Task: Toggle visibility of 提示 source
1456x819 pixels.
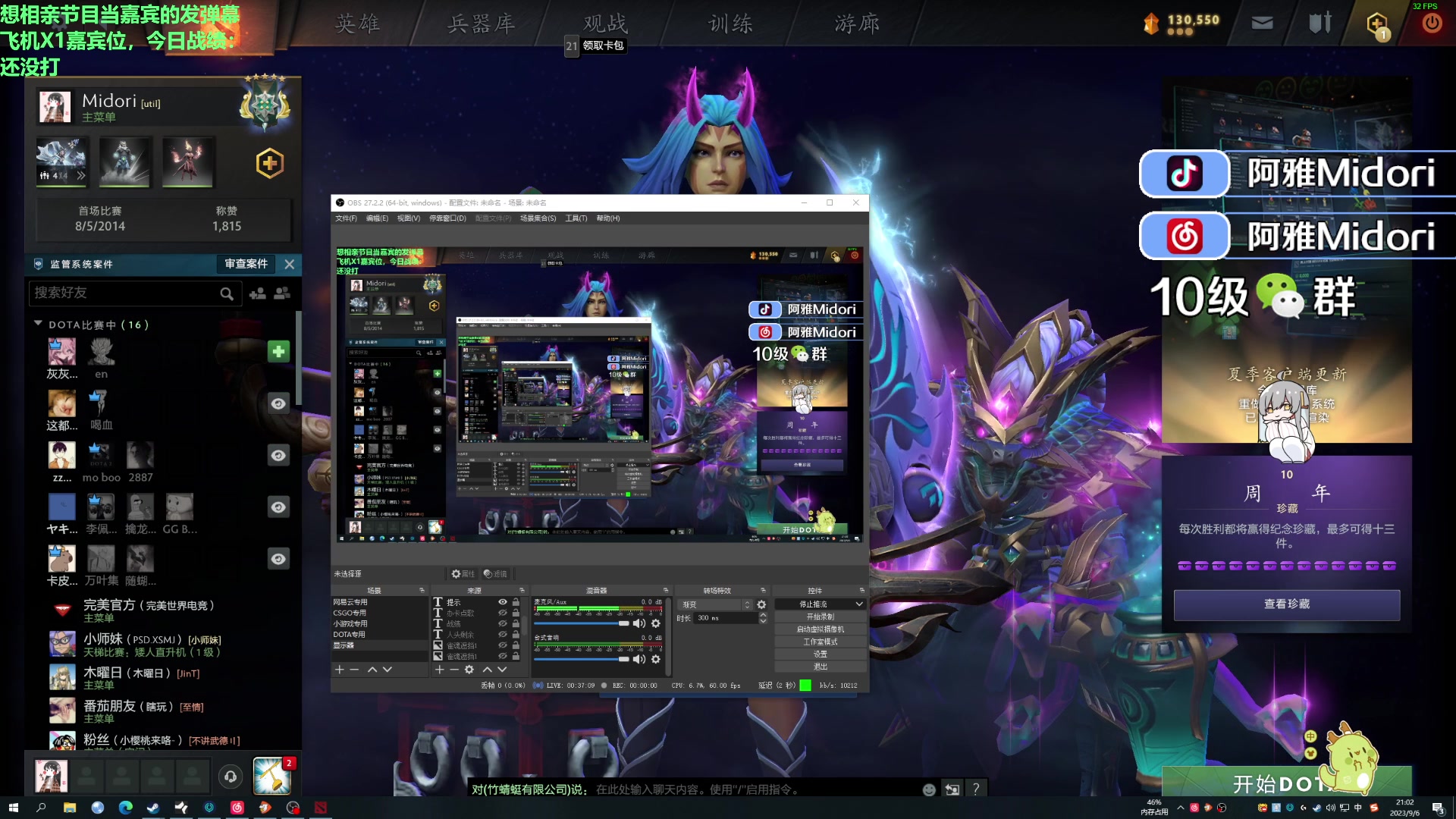Action: [x=502, y=602]
